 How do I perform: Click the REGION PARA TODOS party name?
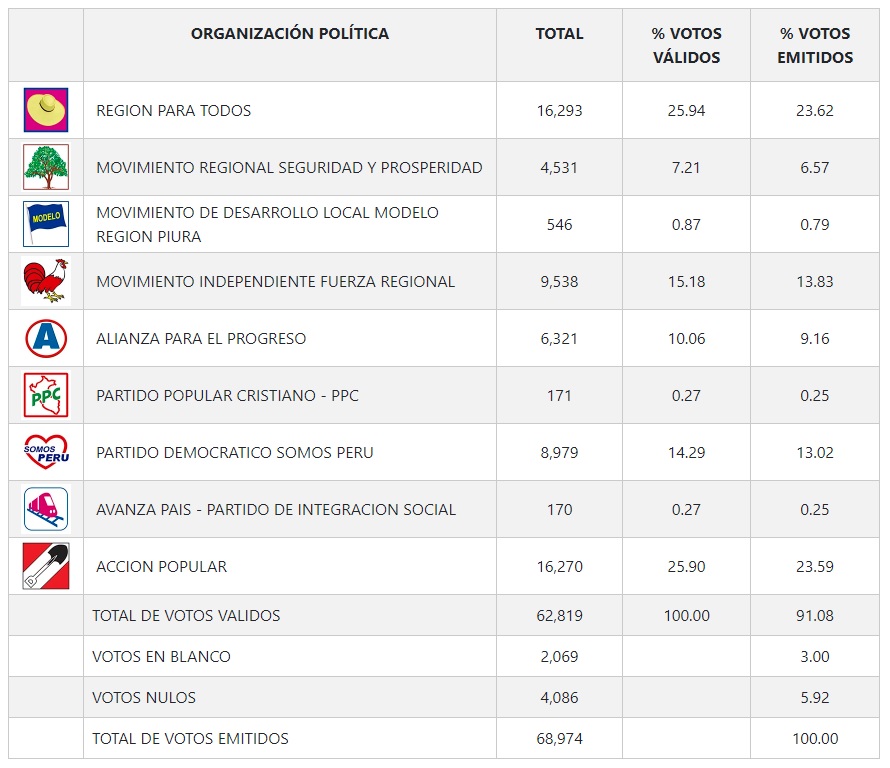point(174,111)
